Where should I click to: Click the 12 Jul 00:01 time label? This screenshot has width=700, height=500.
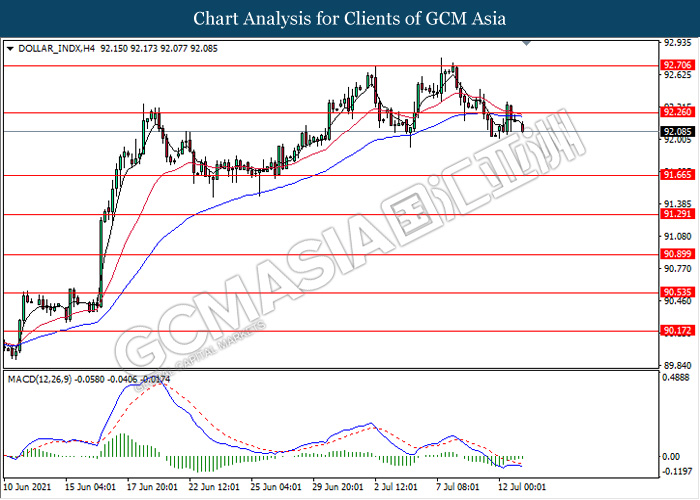point(522,487)
